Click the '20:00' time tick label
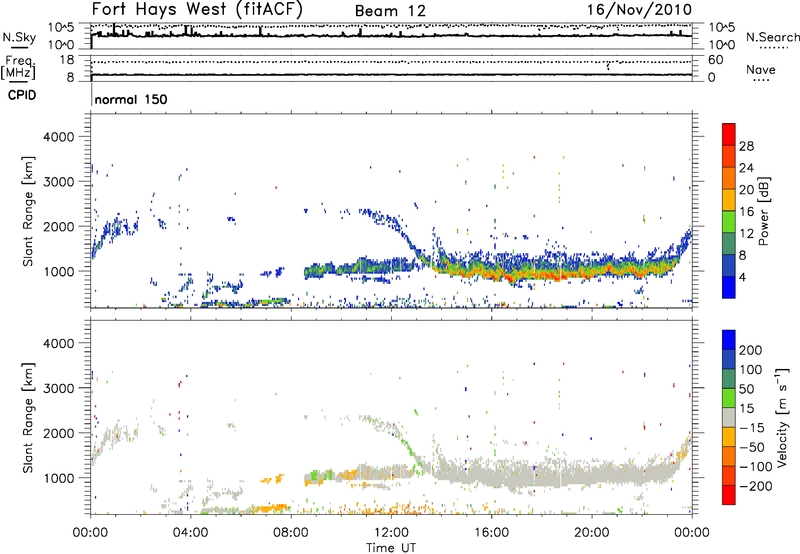The image size is (800, 554). 592,533
